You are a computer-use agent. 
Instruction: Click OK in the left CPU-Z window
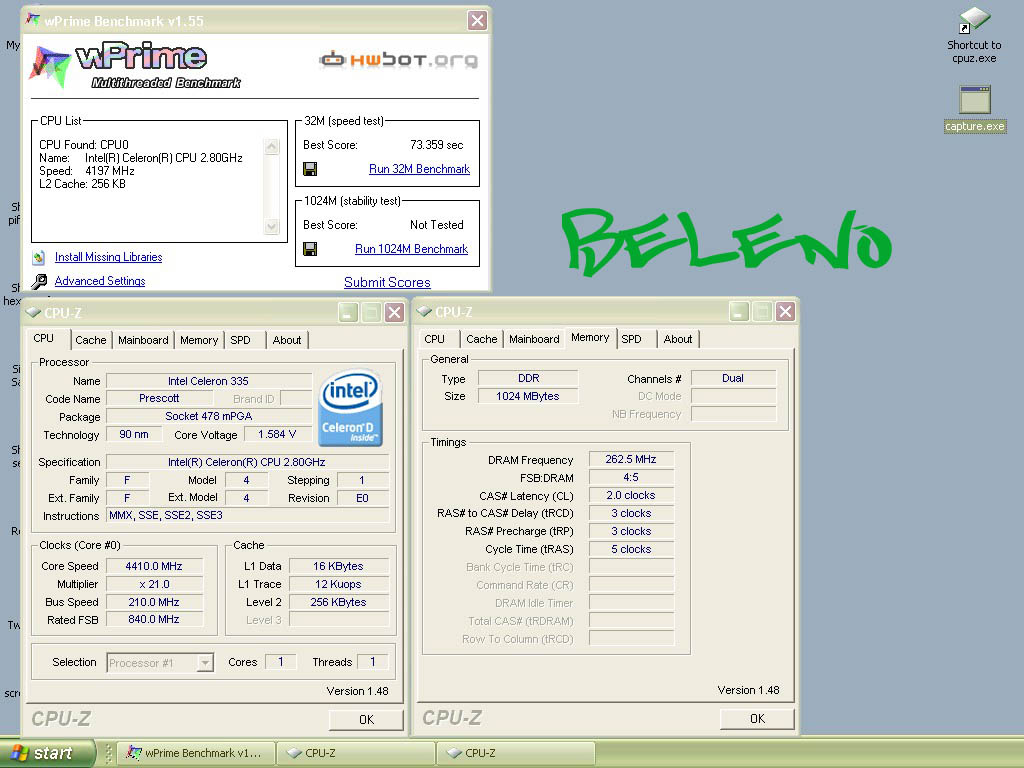click(366, 719)
